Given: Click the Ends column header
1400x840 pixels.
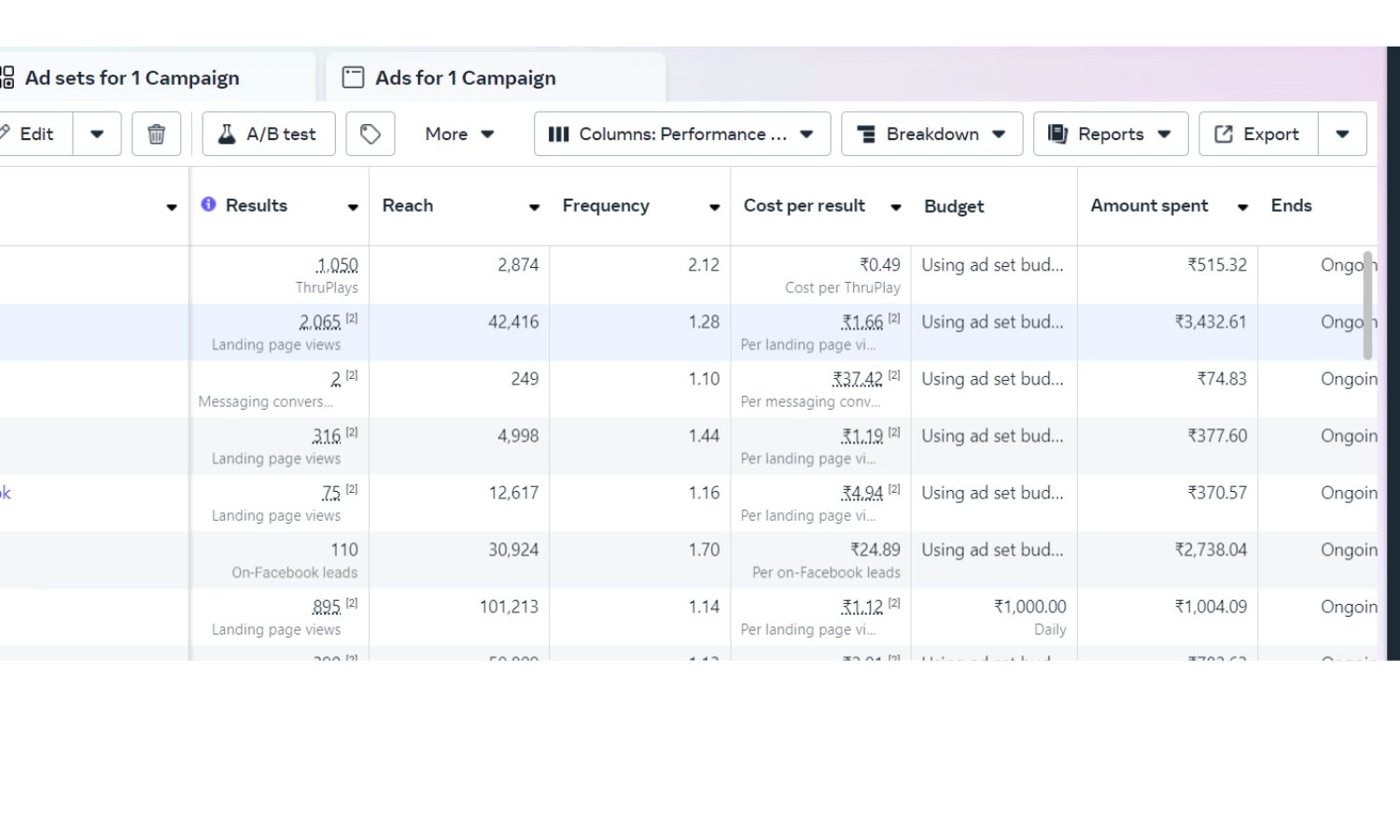Looking at the screenshot, I should 1292,205.
